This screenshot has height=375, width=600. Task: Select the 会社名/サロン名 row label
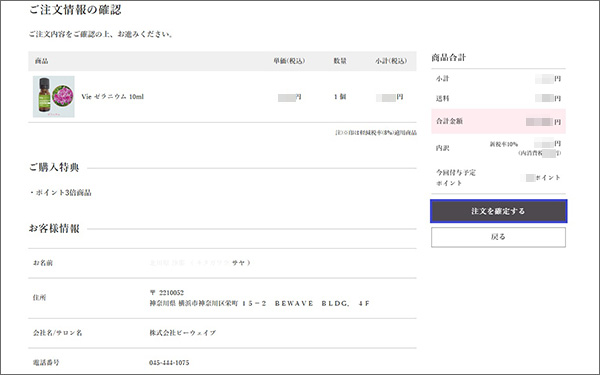point(57,333)
